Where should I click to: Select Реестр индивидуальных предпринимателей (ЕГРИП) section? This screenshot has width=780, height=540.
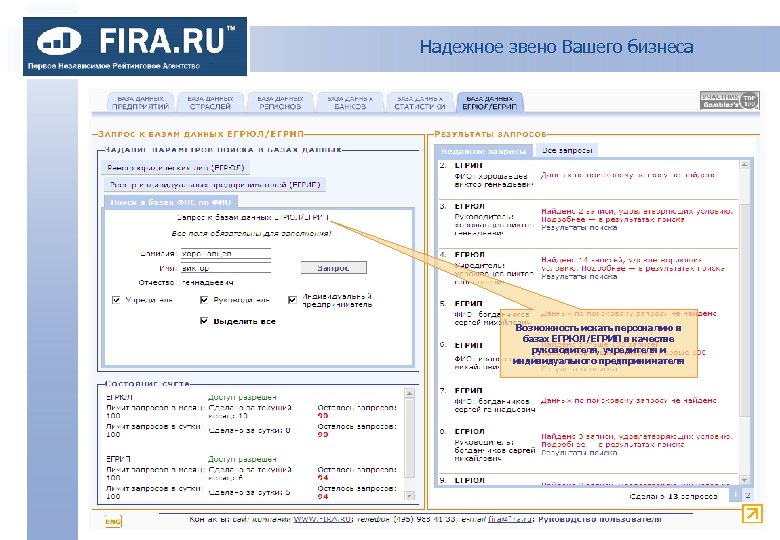pyautogui.click(x=215, y=185)
